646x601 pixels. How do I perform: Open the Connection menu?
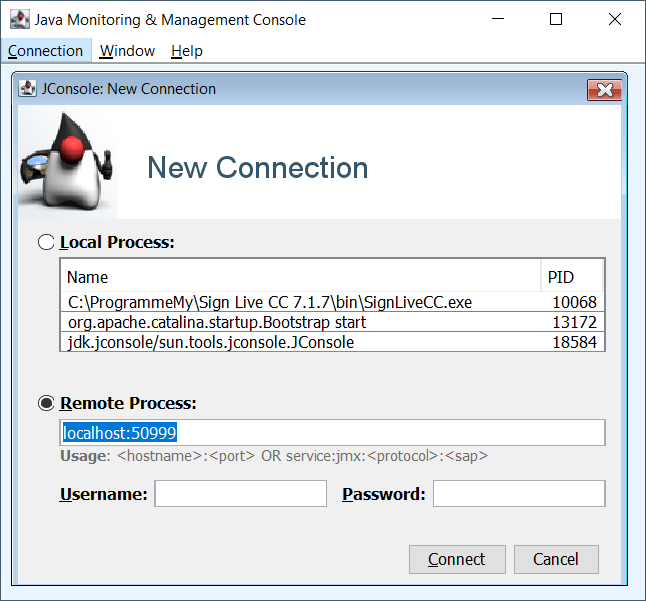pyautogui.click(x=45, y=51)
